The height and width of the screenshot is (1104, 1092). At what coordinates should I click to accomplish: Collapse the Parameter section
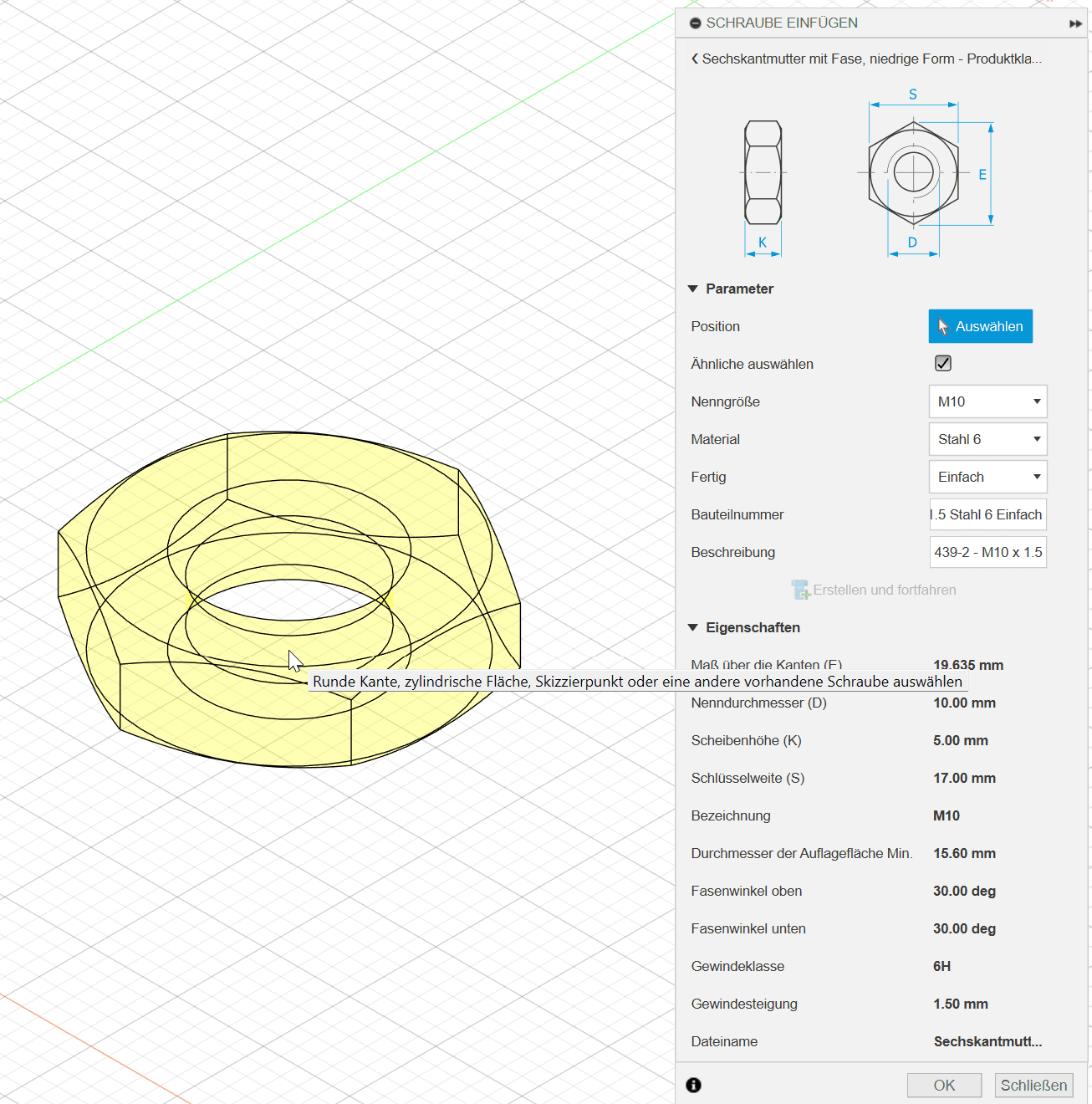(x=692, y=289)
